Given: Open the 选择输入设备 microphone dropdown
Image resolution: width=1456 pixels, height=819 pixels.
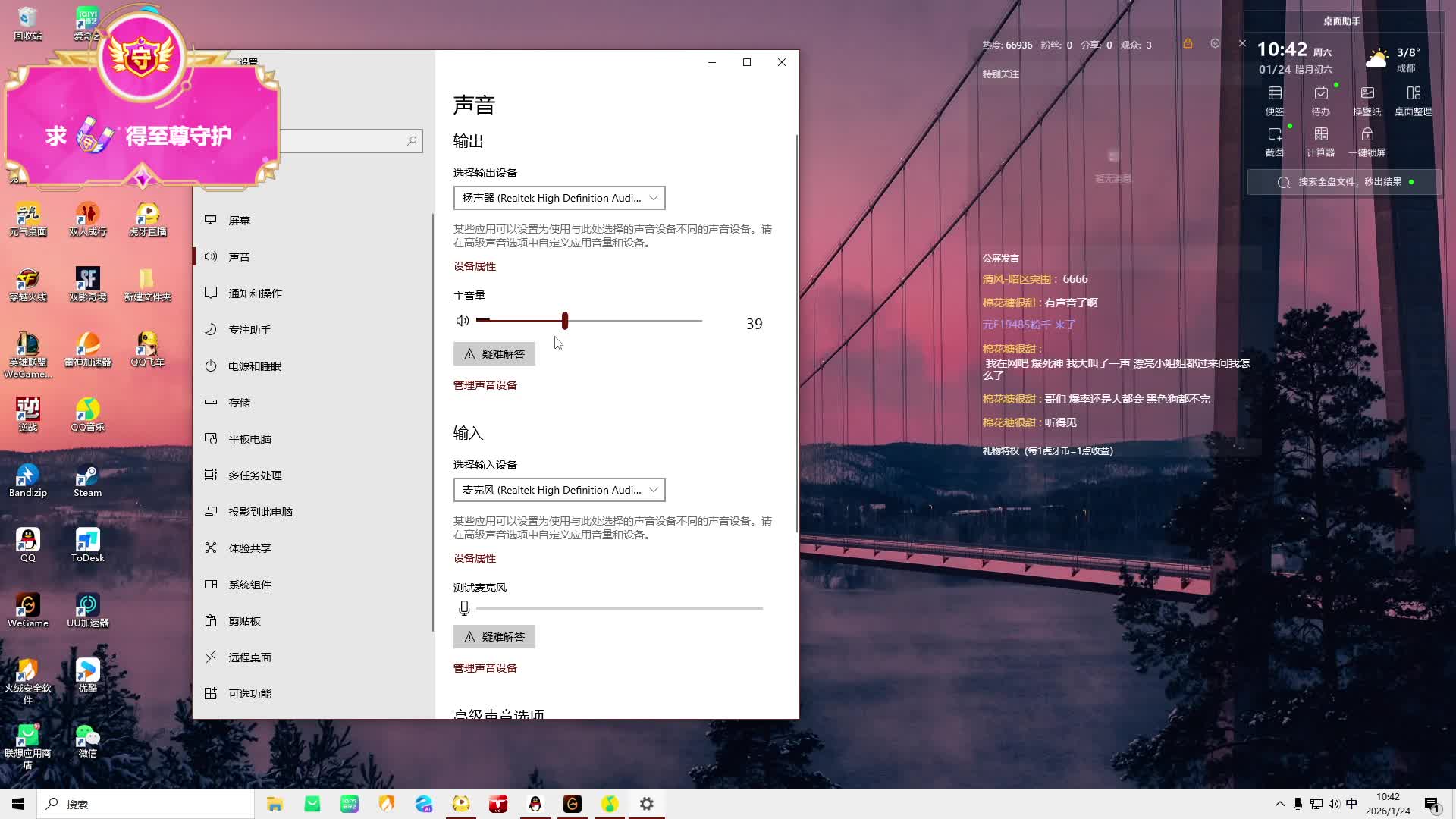Looking at the screenshot, I should [x=559, y=490].
